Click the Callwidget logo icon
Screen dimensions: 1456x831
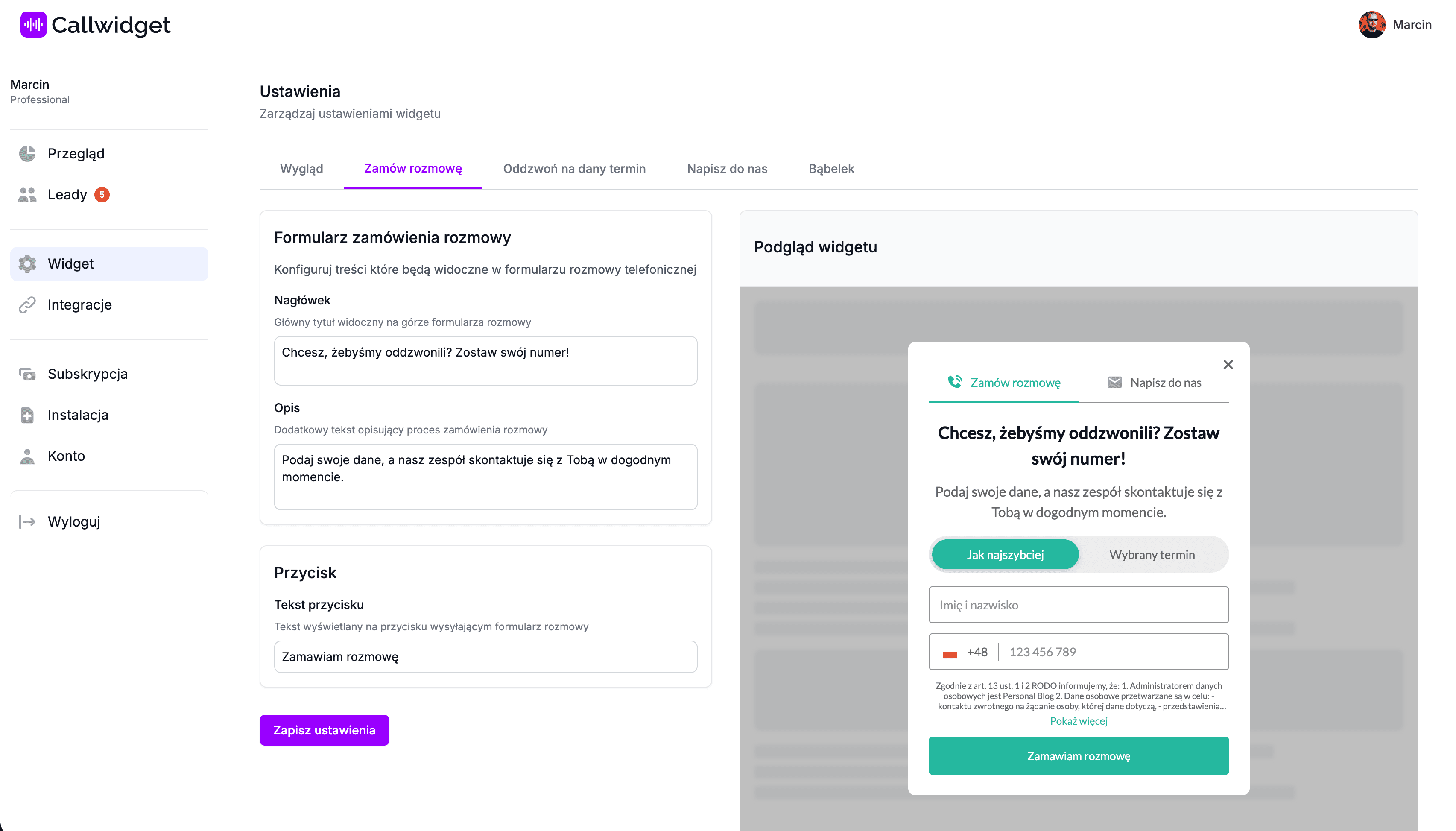(x=33, y=24)
